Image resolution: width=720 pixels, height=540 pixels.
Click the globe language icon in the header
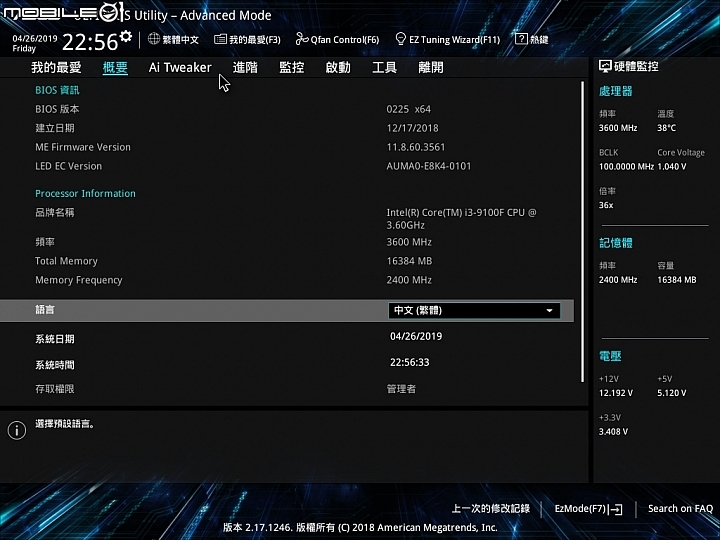click(154, 39)
